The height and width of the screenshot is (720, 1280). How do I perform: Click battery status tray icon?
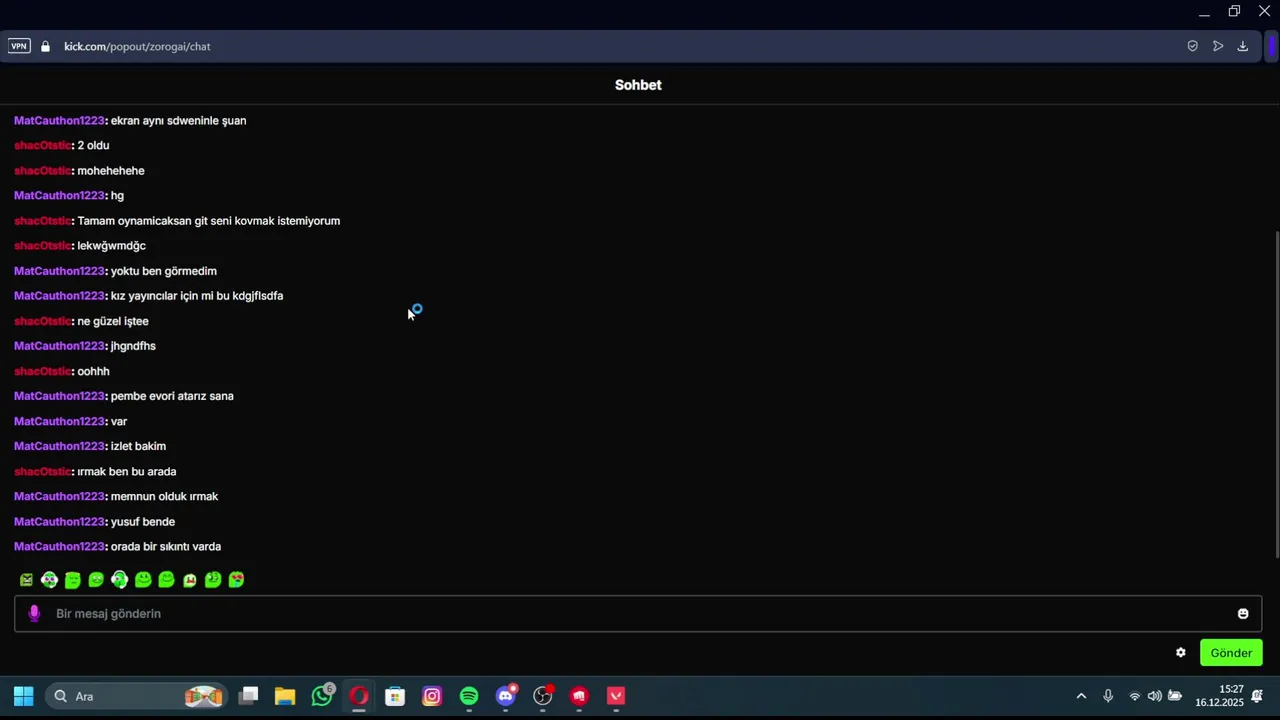pyautogui.click(x=1175, y=696)
